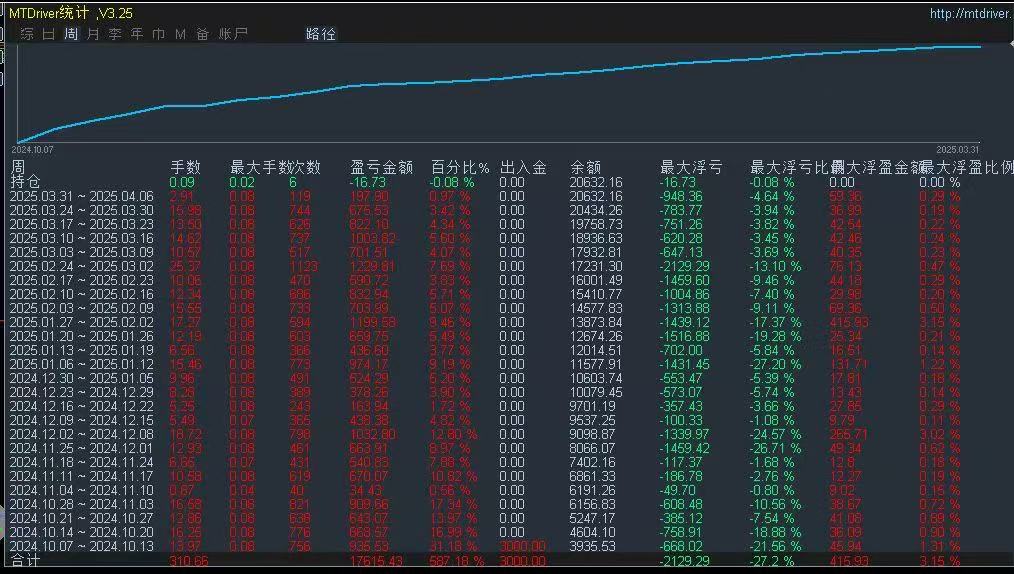Screen dimensions: 1014x574
Task: Click the 出入金 column header
Action: [x=524, y=167]
